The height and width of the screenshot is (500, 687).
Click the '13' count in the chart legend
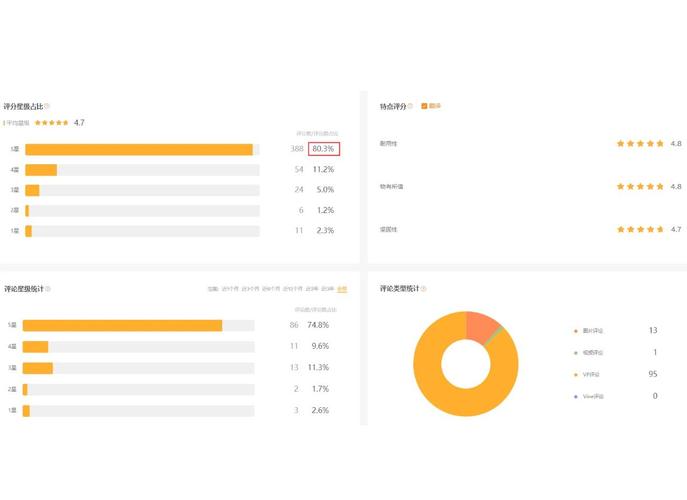[x=653, y=330]
